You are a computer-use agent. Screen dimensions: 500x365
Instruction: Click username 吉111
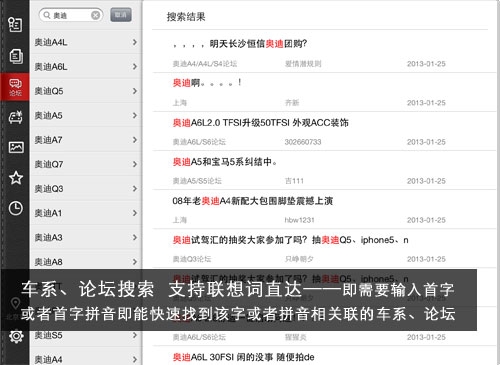click(x=294, y=181)
